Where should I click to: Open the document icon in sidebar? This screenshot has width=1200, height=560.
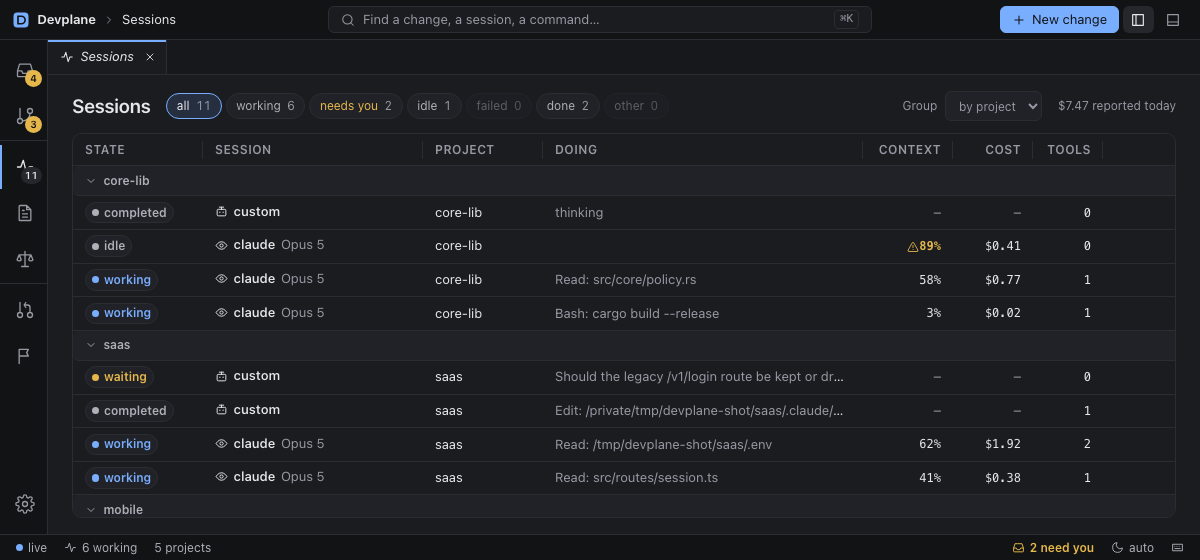tap(25, 213)
